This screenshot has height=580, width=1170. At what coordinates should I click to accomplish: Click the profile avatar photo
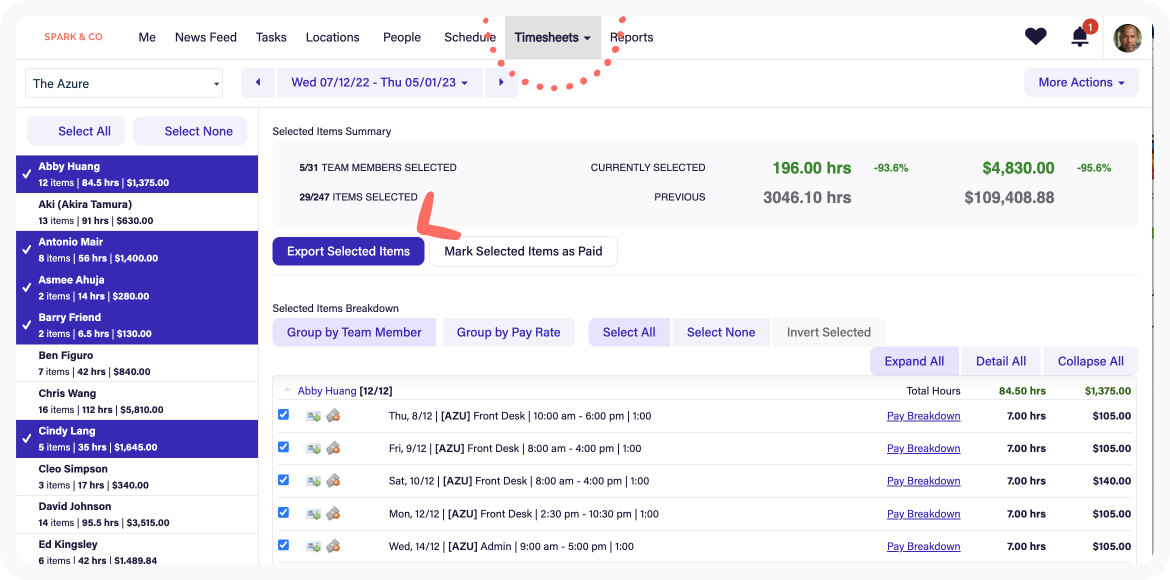[x=1127, y=37]
